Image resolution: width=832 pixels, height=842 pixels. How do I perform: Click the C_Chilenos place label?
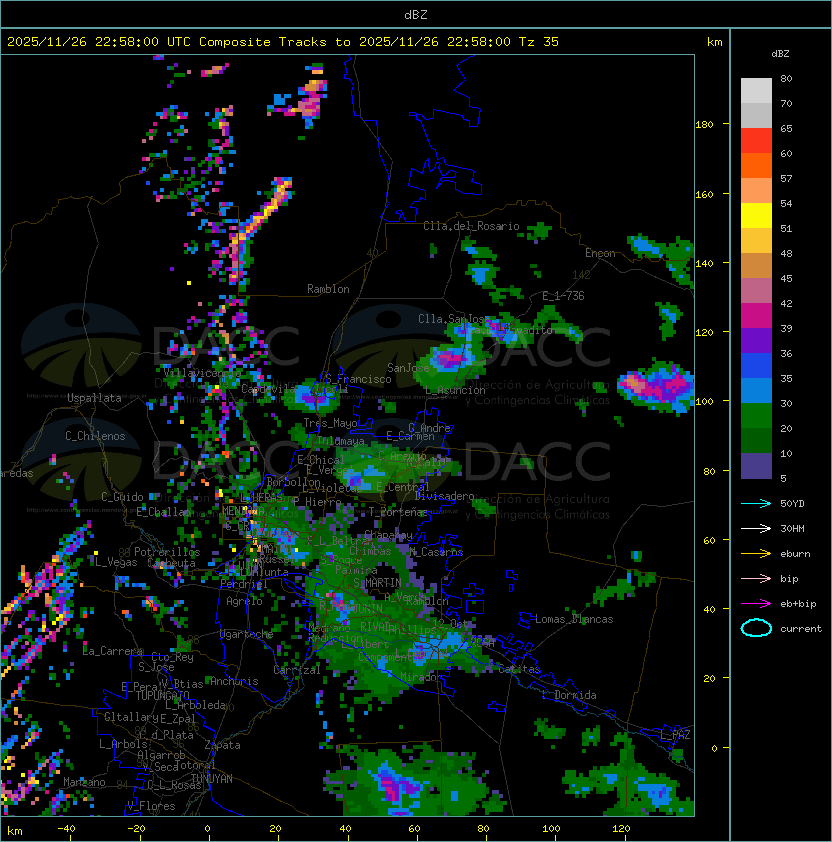(95, 436)
